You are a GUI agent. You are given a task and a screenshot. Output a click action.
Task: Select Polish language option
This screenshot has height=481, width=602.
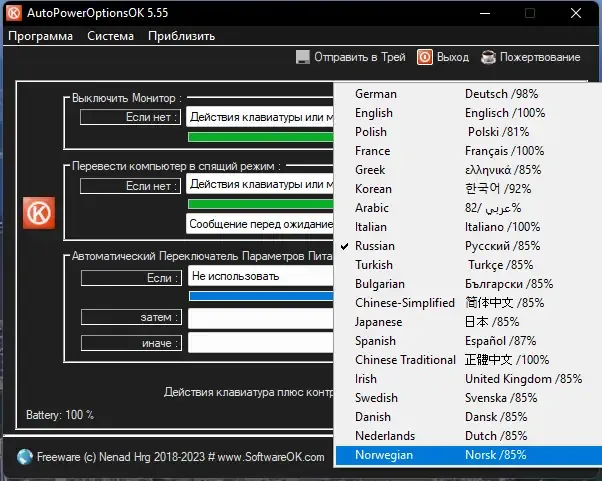[469, 132]
